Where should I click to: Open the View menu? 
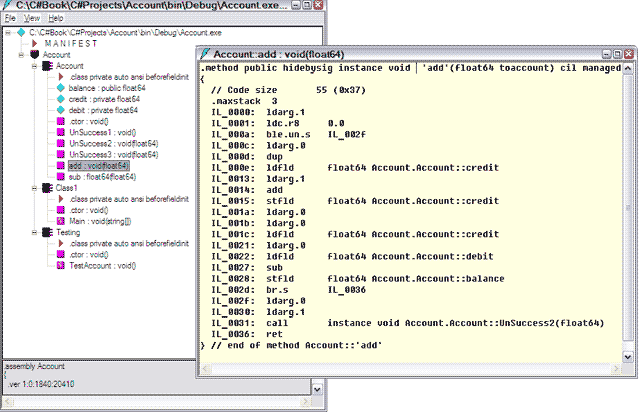point(32,19)
